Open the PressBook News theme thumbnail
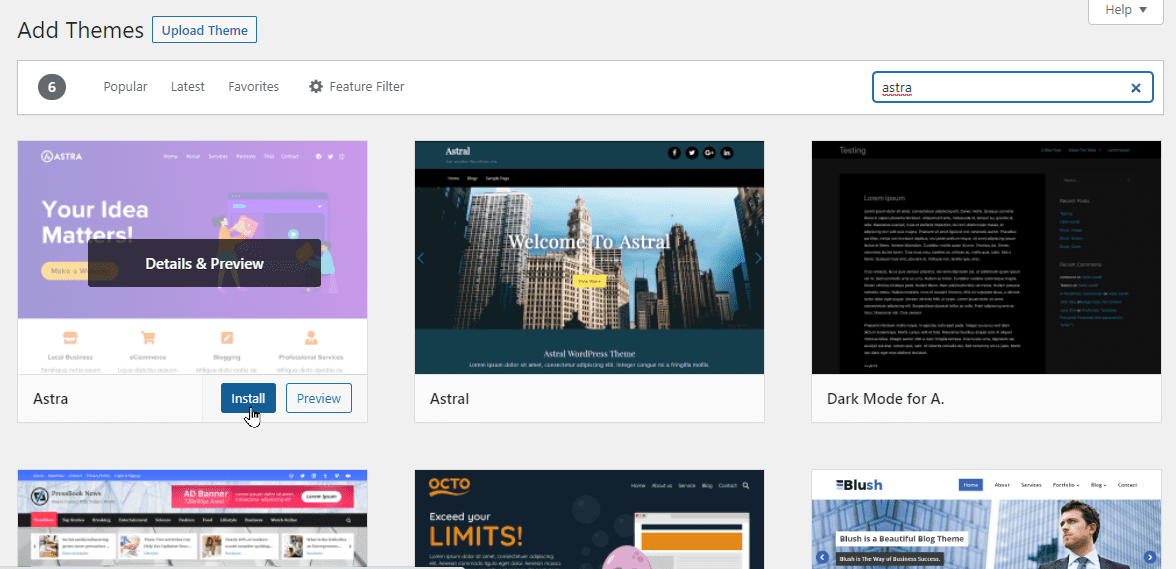 point(193,519)
